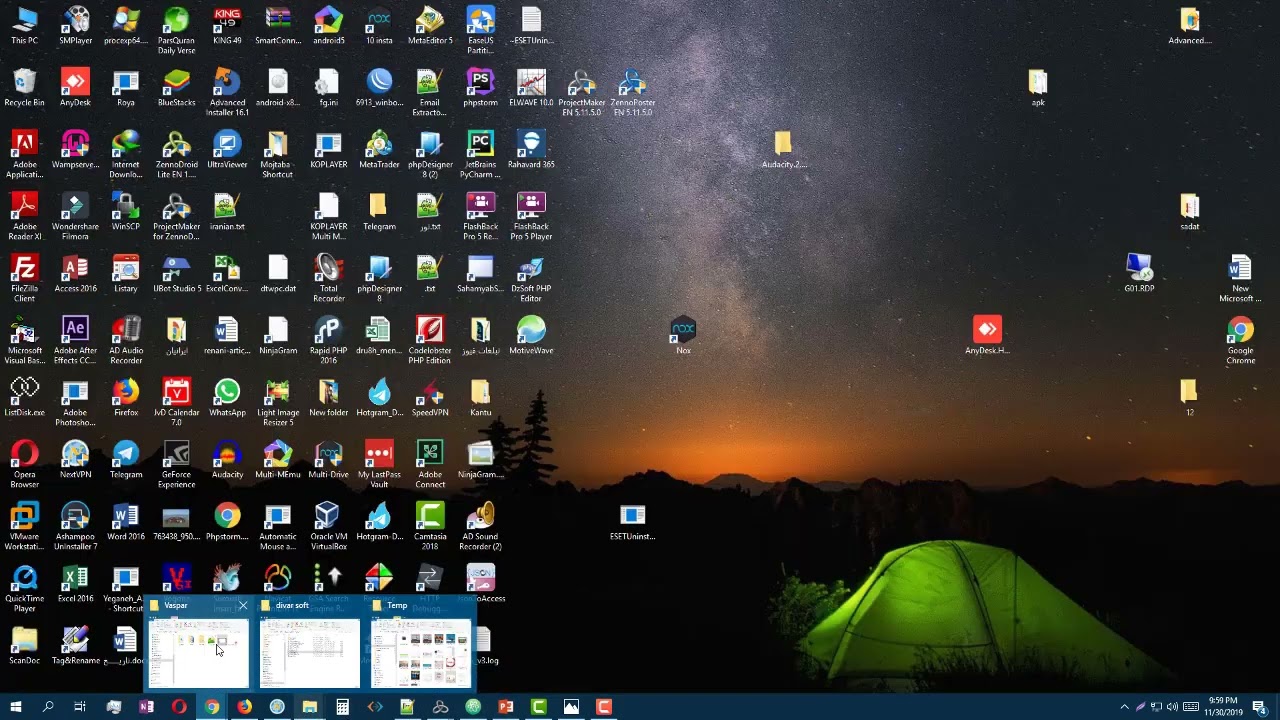Close the Vaspar window from its preview

pos(242,606)
